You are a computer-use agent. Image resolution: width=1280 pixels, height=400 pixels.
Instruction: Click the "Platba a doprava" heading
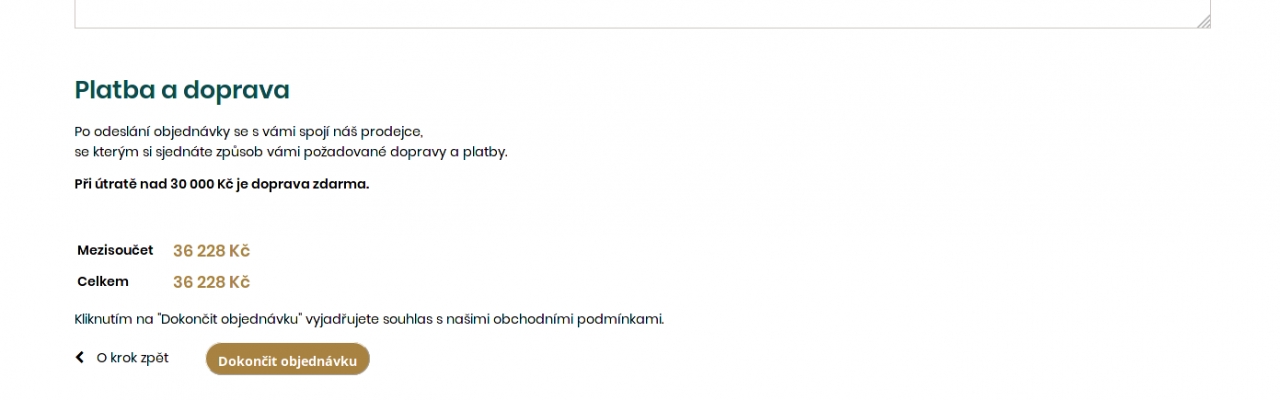[x=182, y=90]
